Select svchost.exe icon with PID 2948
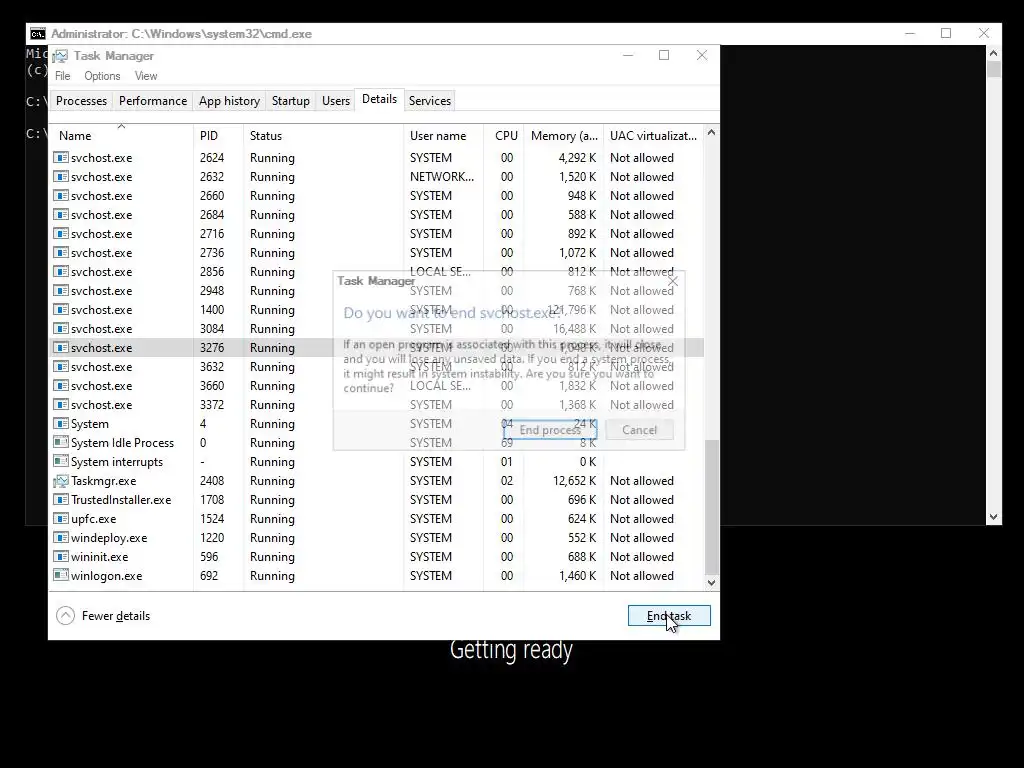 point(61,290)
